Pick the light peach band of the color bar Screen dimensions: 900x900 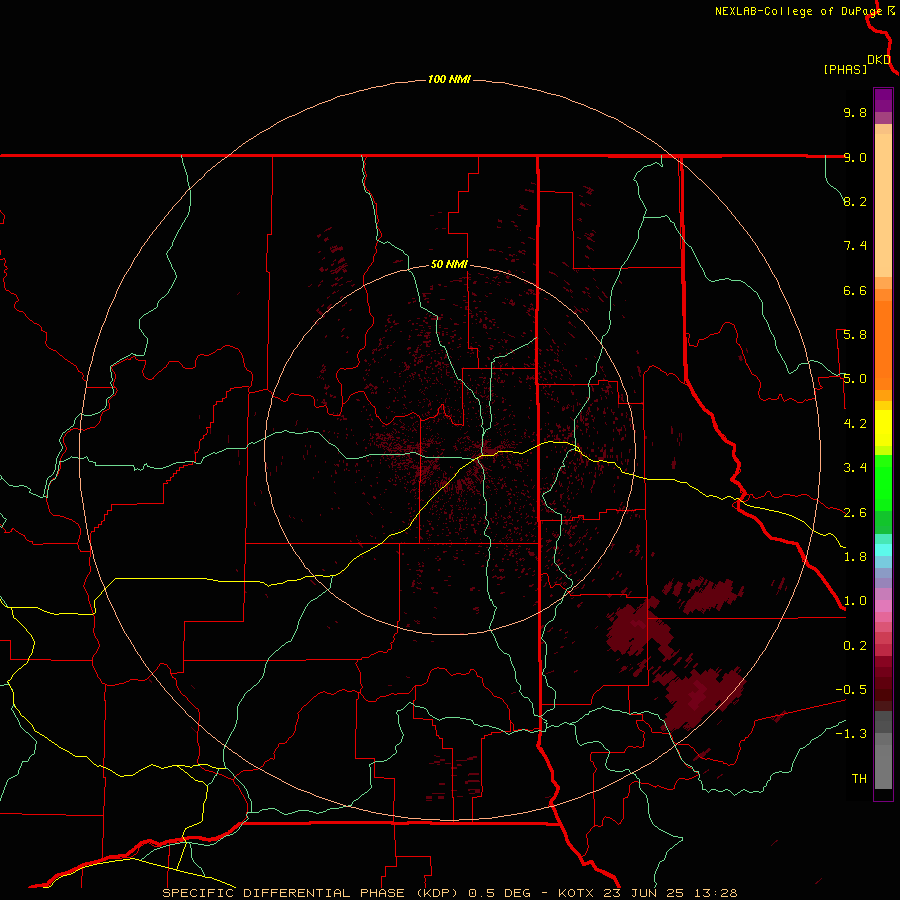[883, 205]
